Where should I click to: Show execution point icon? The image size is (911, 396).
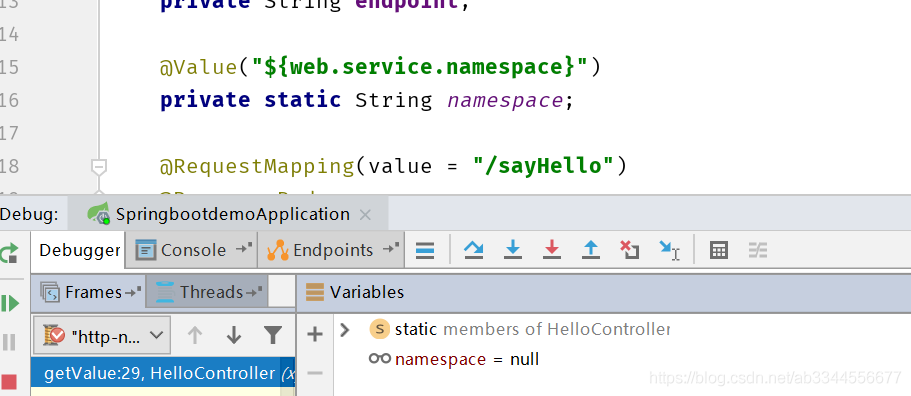[425, 251]
